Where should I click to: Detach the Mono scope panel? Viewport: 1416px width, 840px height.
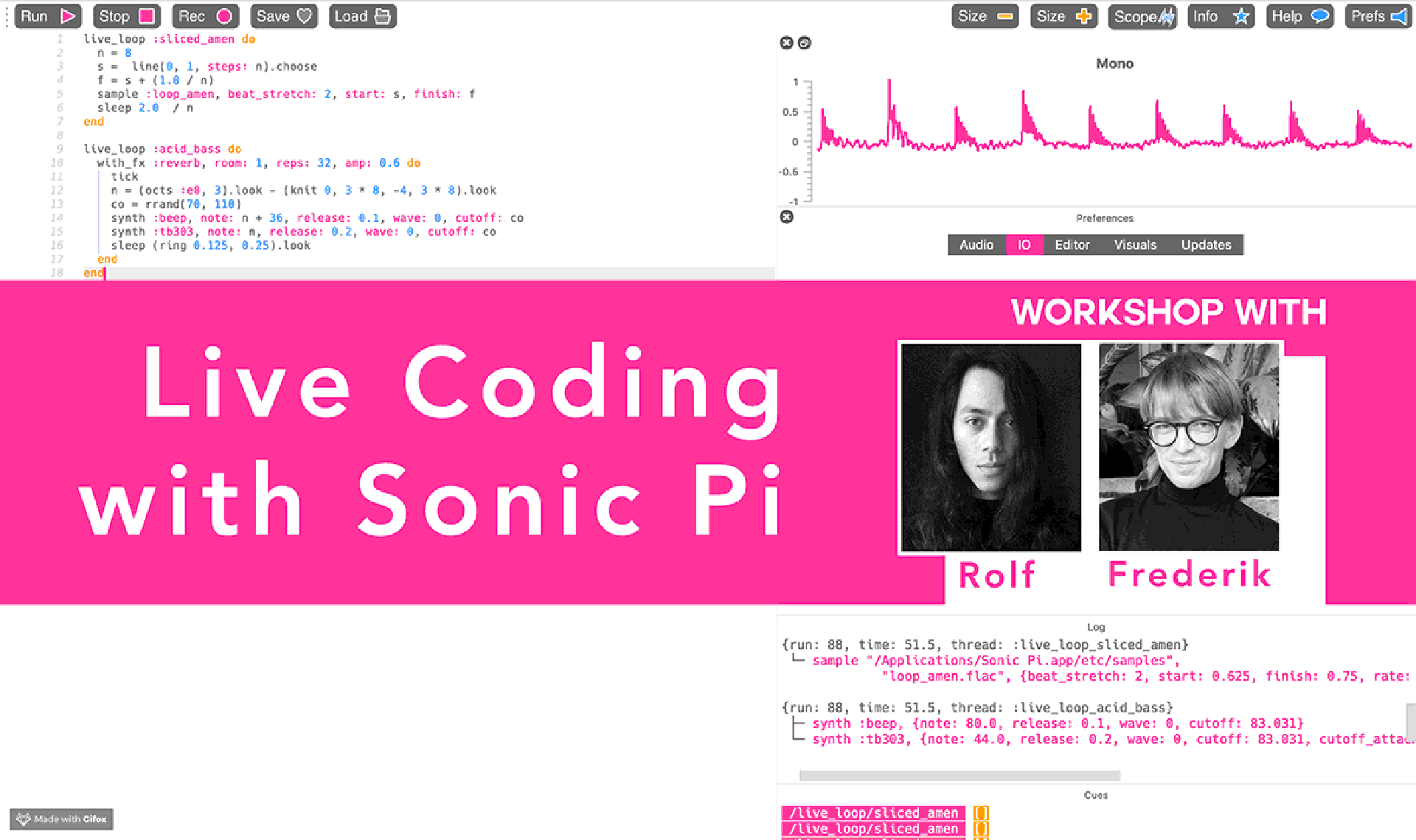click(x=805, y=43)
